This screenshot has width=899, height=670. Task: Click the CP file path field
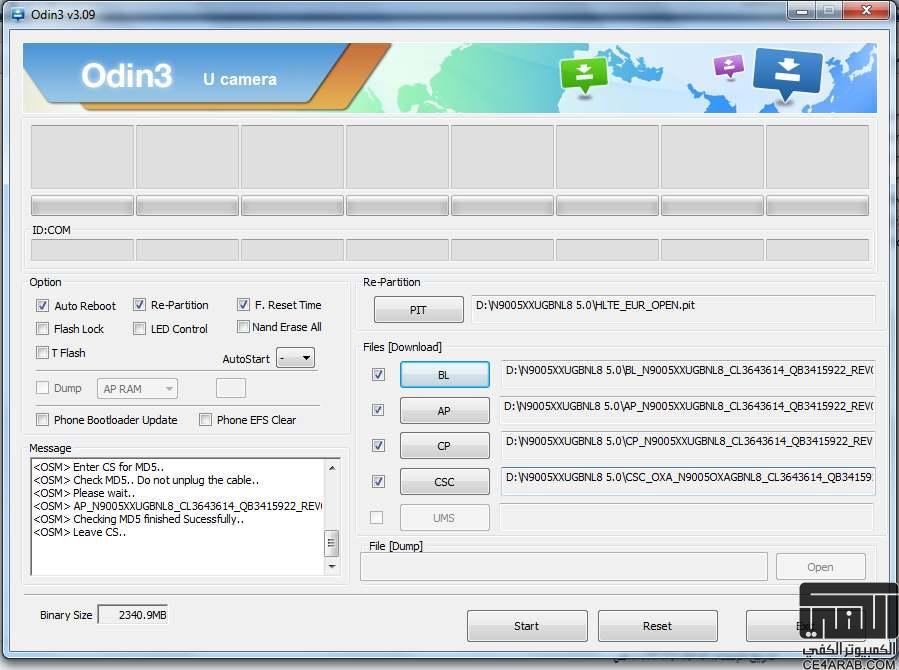point(688,445)
